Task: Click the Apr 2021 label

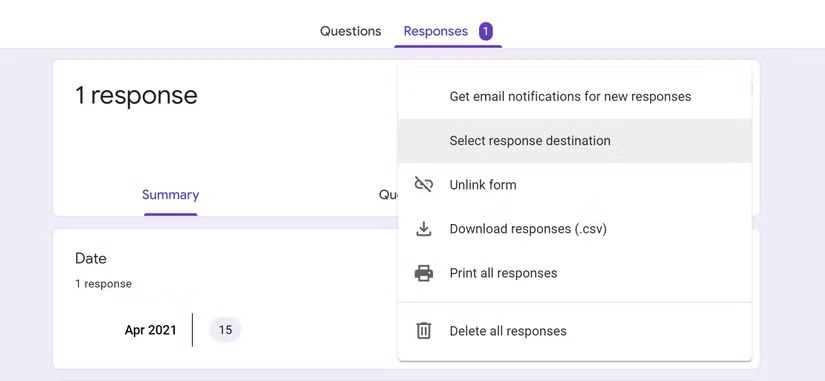Action: (150, 330)
